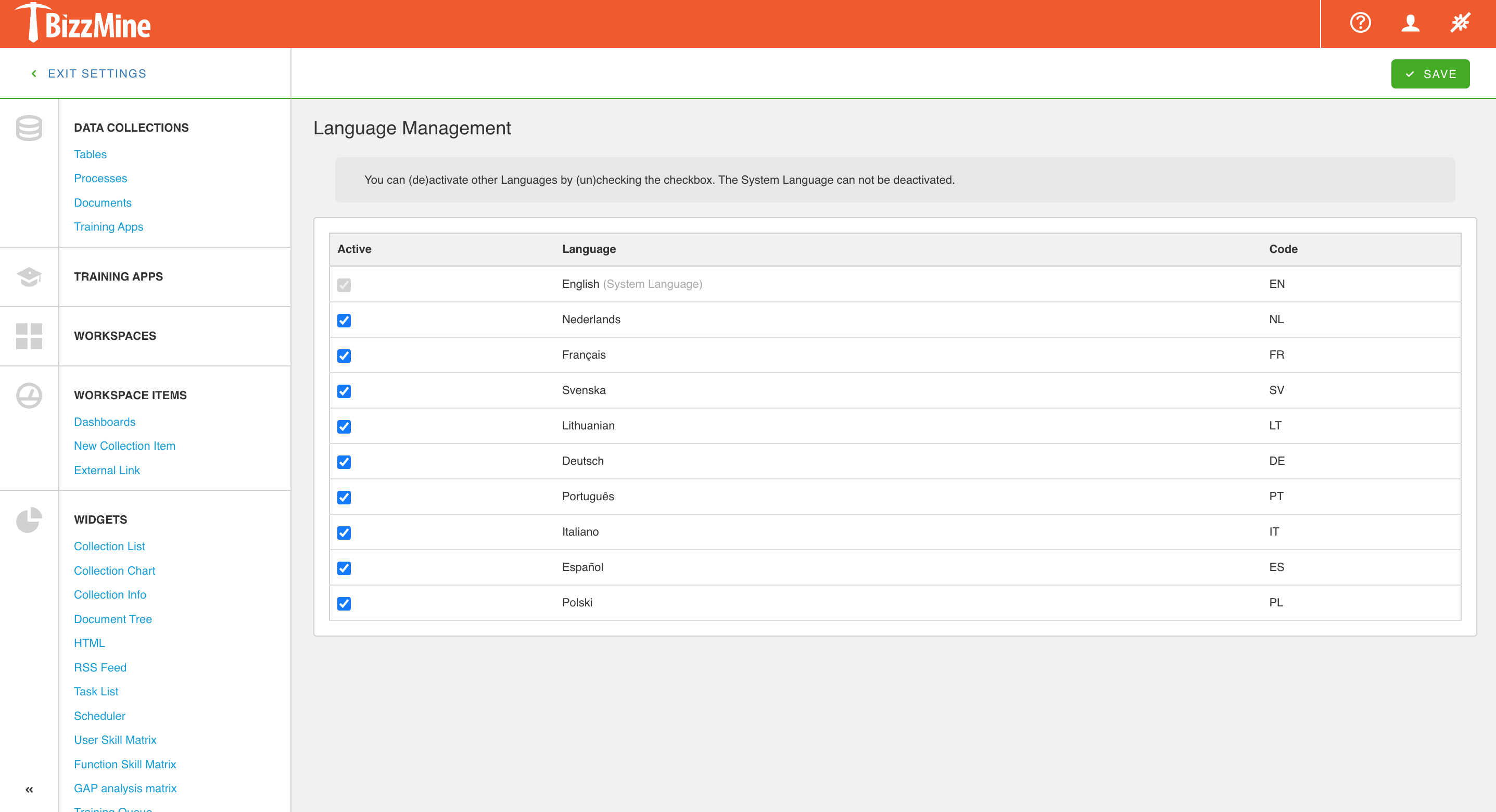The width and height of the screenshot is (1496, 812).
Task: Click the clock icon beside Workspace Items
Action: (x=29, y=395)
